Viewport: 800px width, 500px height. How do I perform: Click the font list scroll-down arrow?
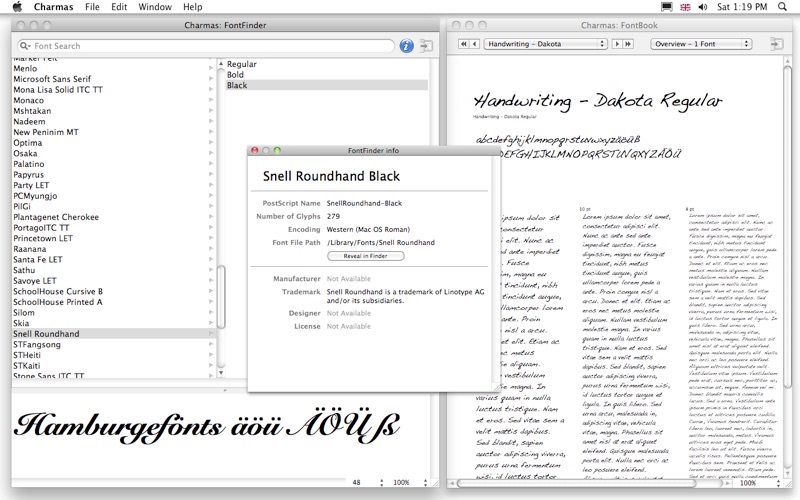(x=221, y=373)
